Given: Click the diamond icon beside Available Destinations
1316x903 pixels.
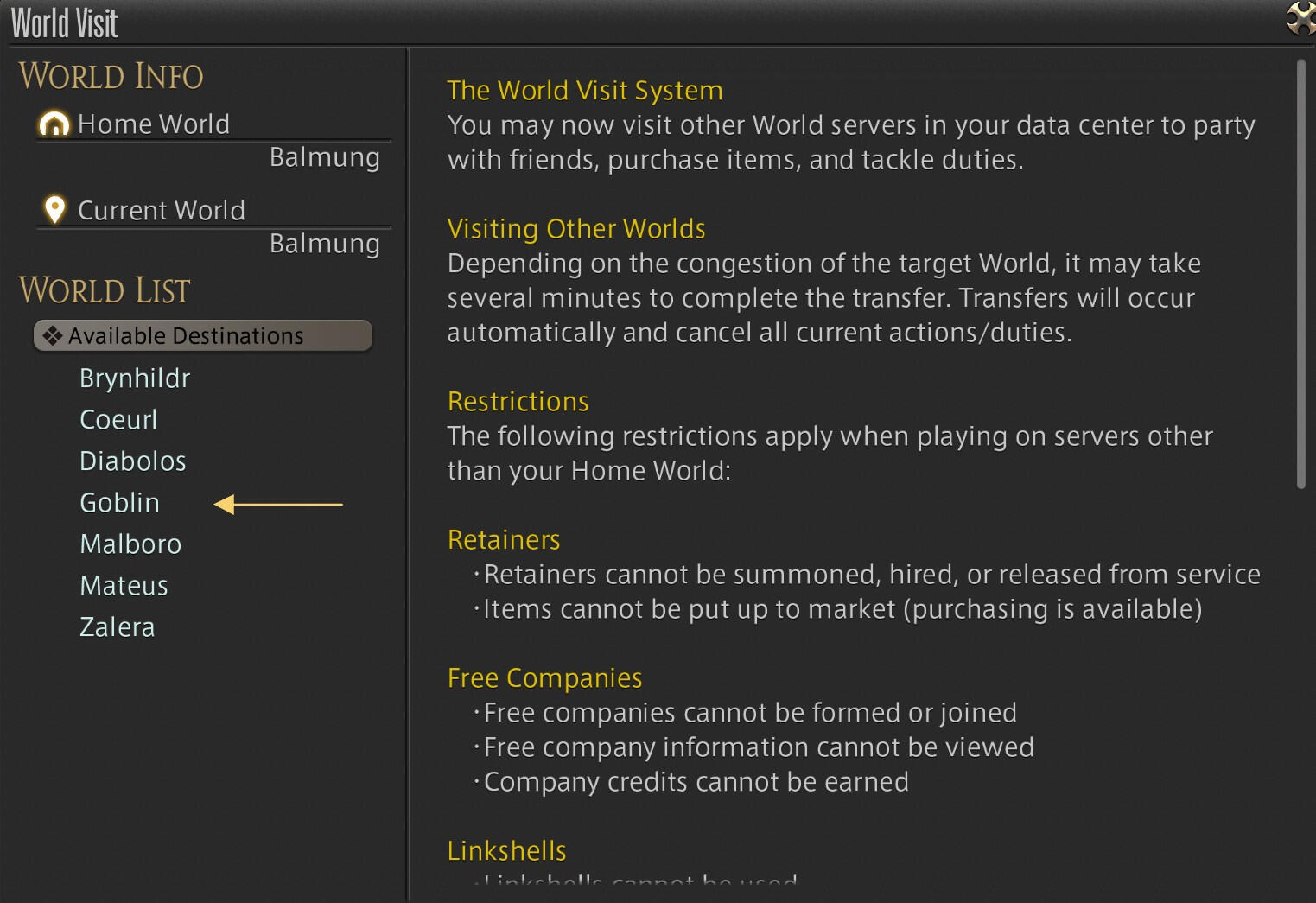Looking at the screenshot, I should (x=53, y=336).
